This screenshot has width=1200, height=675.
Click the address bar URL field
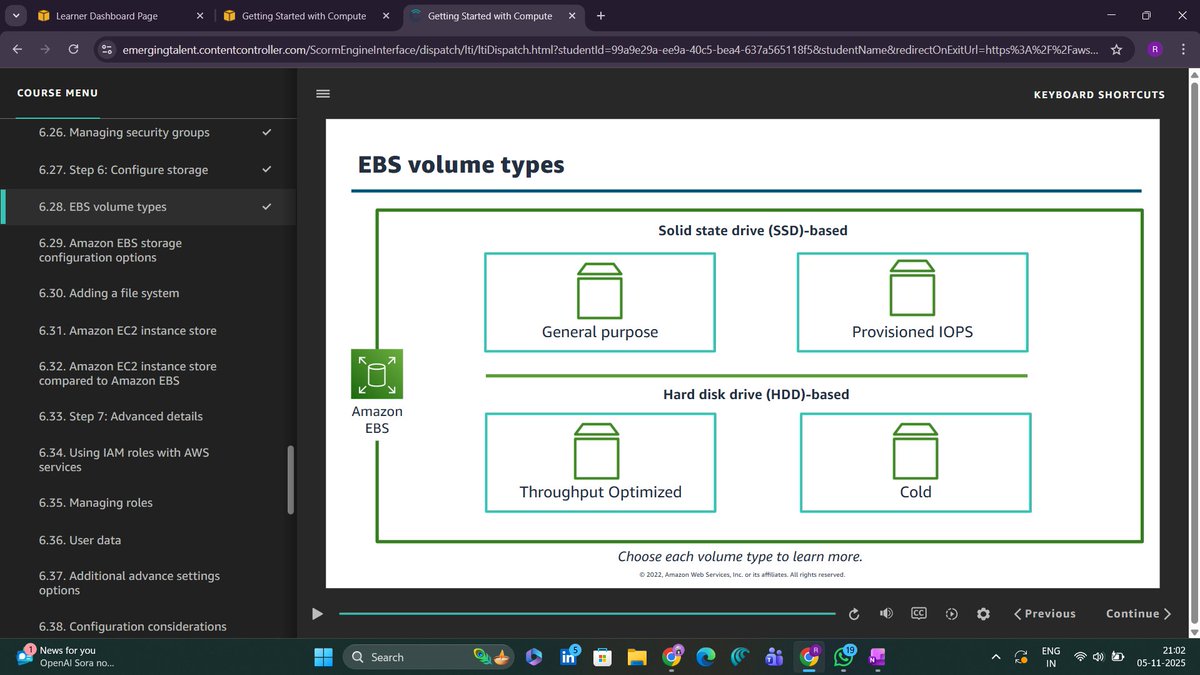pos(610,49)
